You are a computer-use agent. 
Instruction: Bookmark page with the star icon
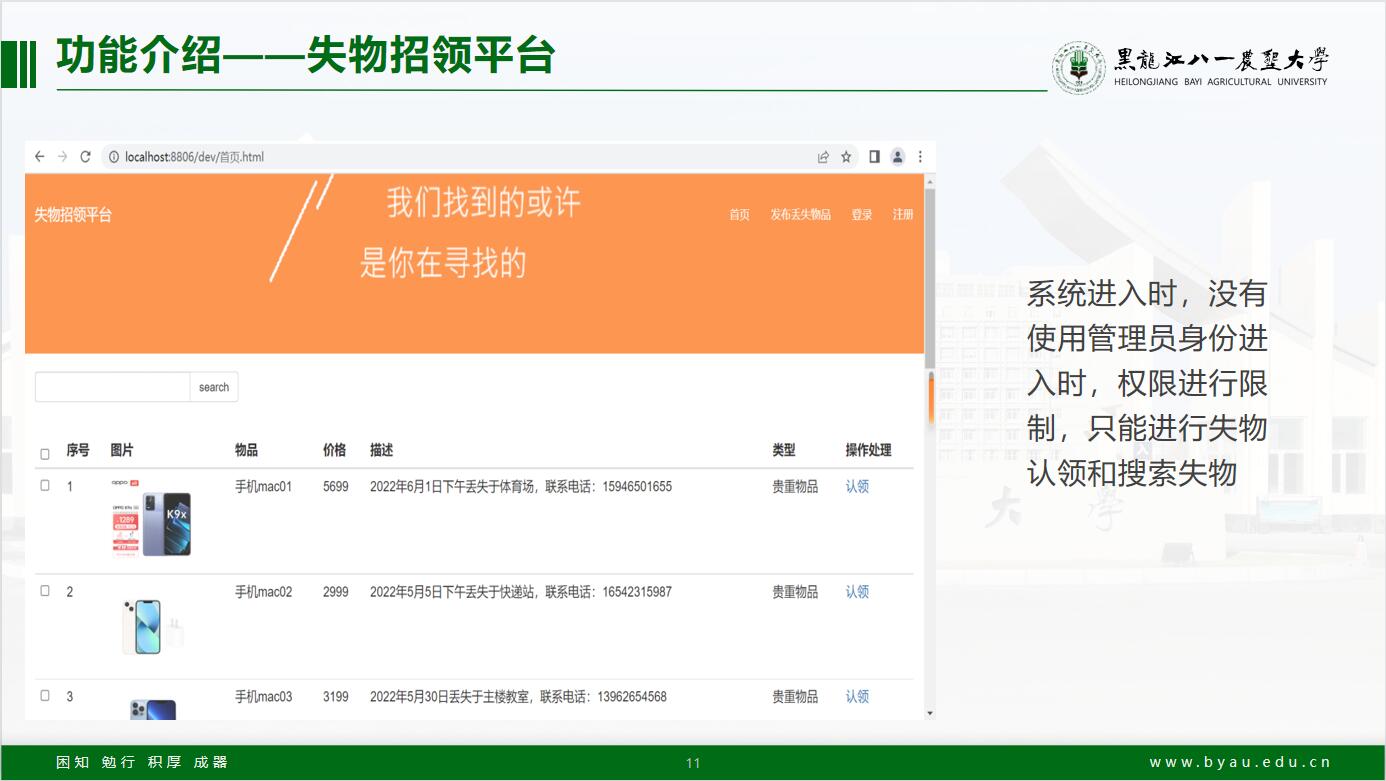846,157
